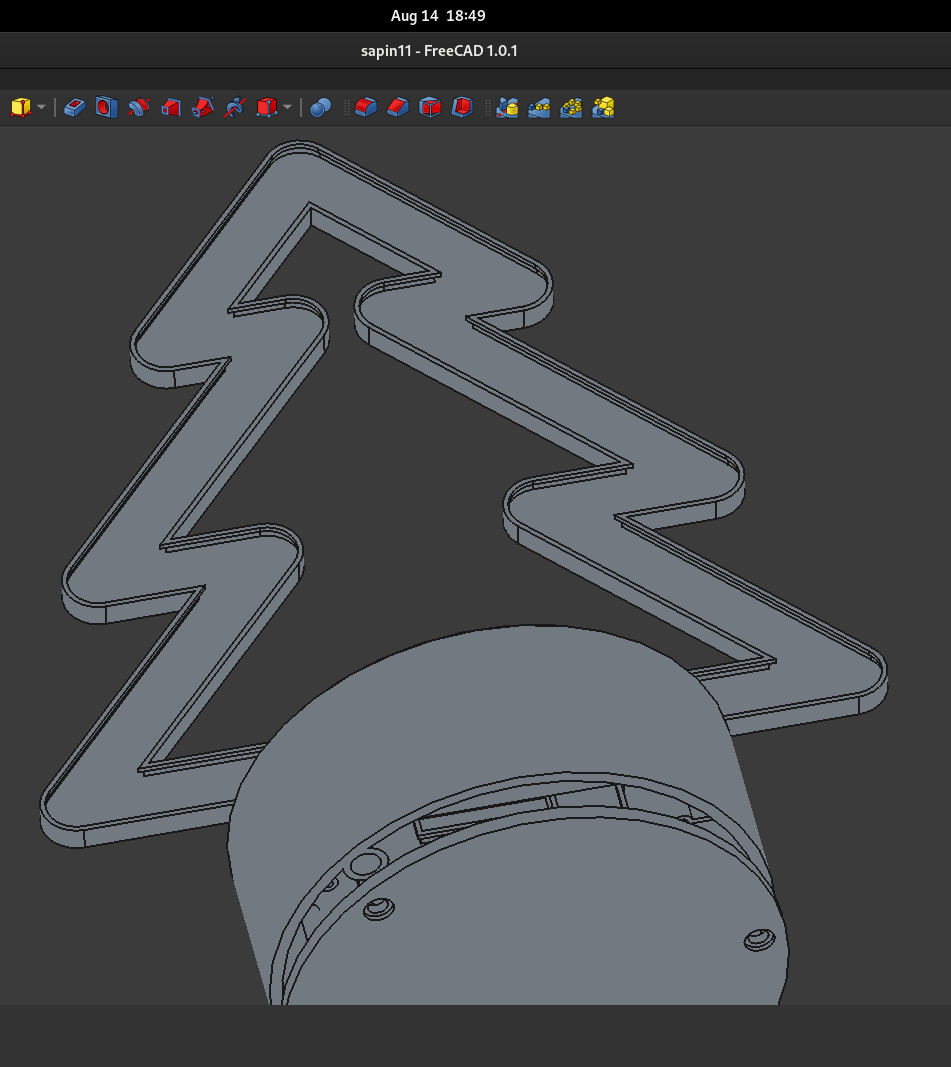951x1067 pixels.
Task: Select the Groove tool
Action: [139, 108]
